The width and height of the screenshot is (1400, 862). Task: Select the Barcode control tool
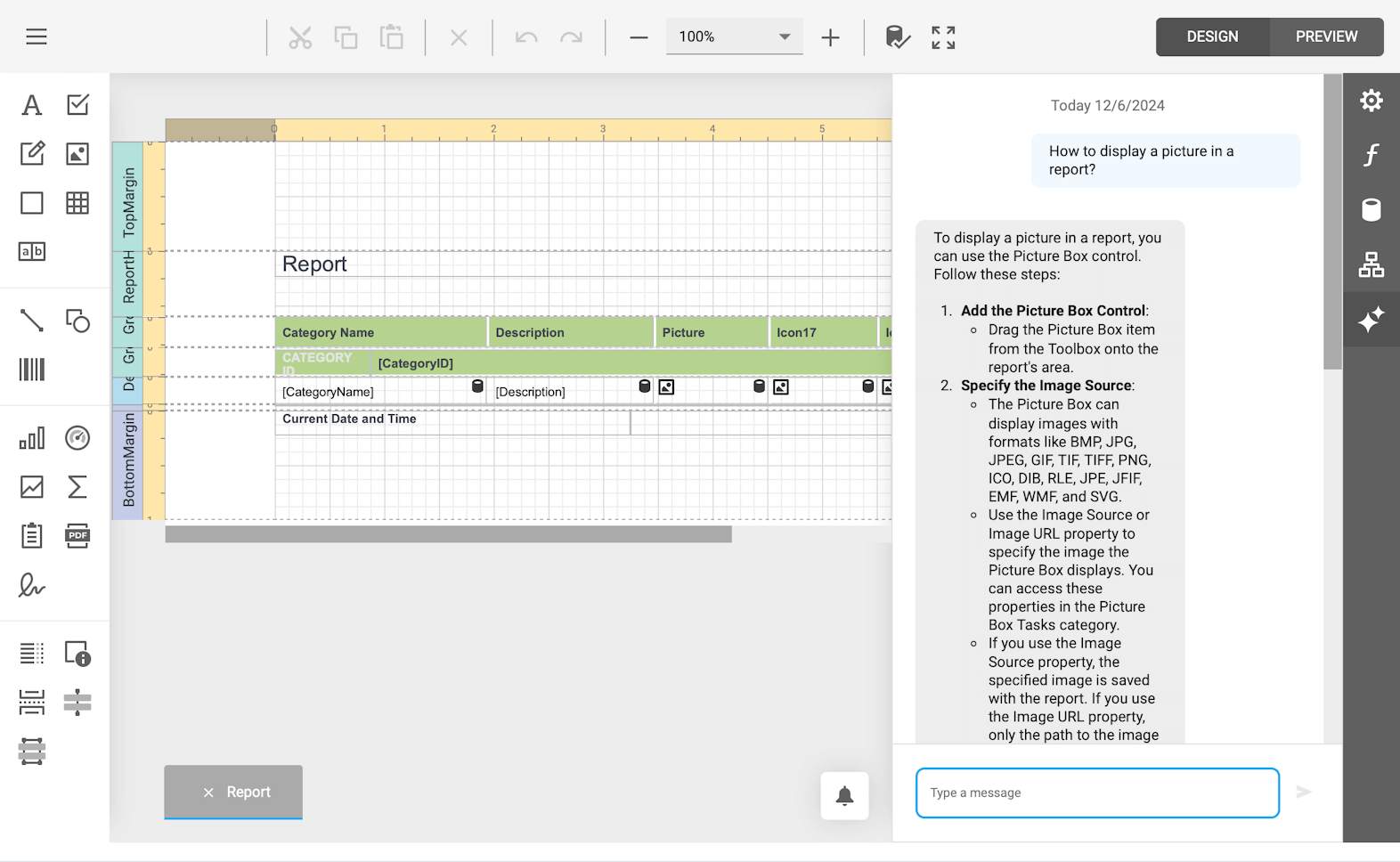32,370
